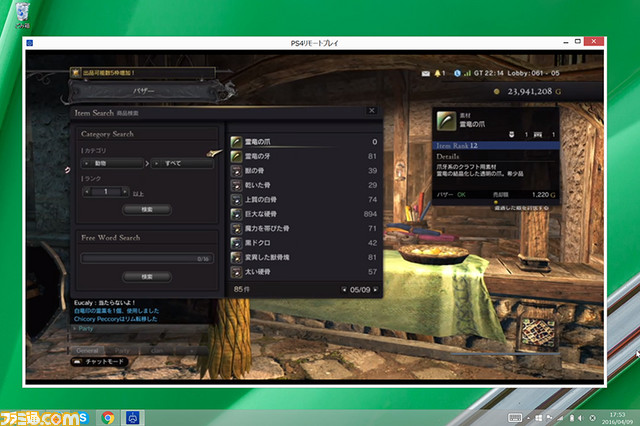Click the gold total 23,941,208 G
640x426 pixels.
pos(534,92)
